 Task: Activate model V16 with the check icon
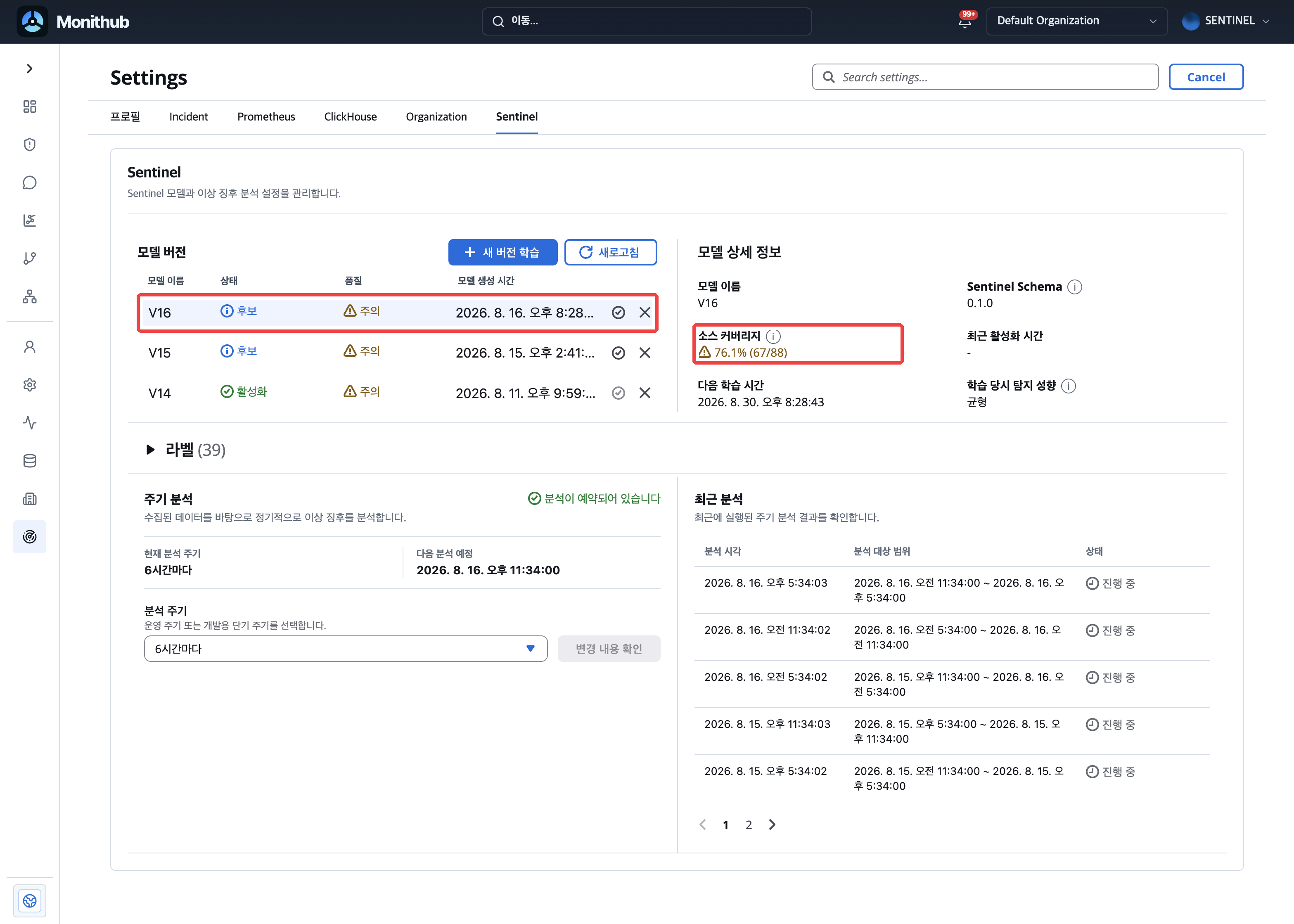[619, 313]
